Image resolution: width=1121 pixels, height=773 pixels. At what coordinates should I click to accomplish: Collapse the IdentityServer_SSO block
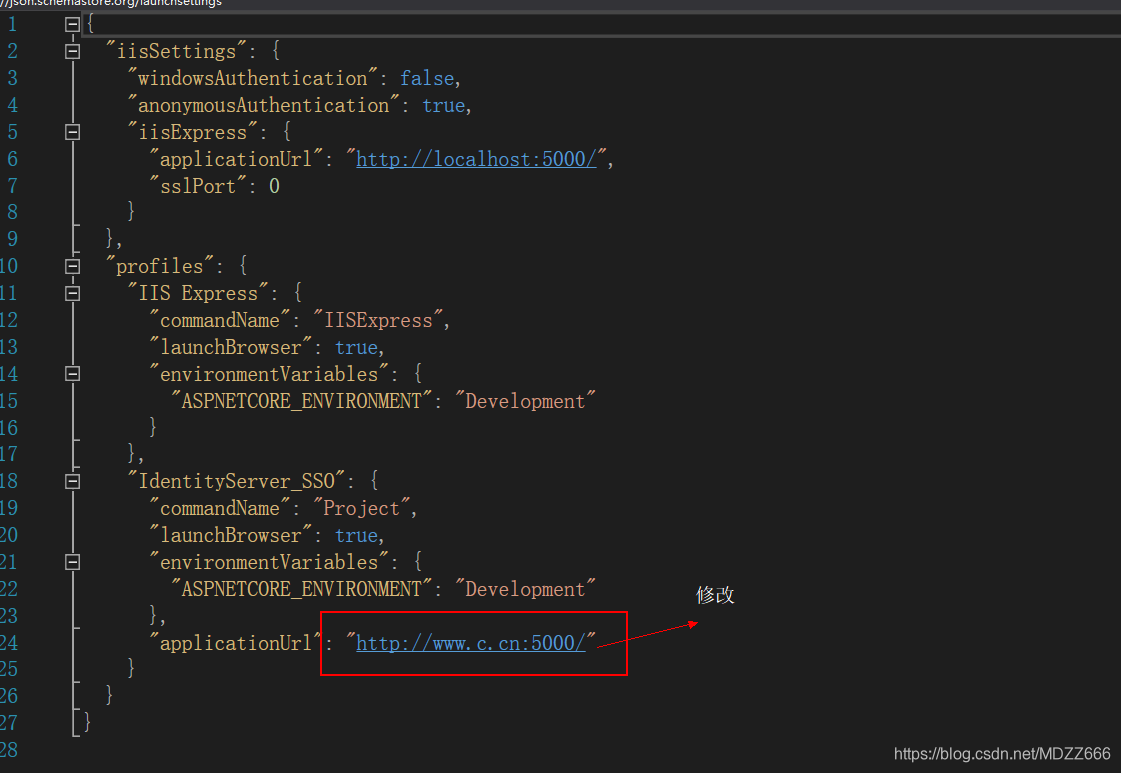[72, 481]
